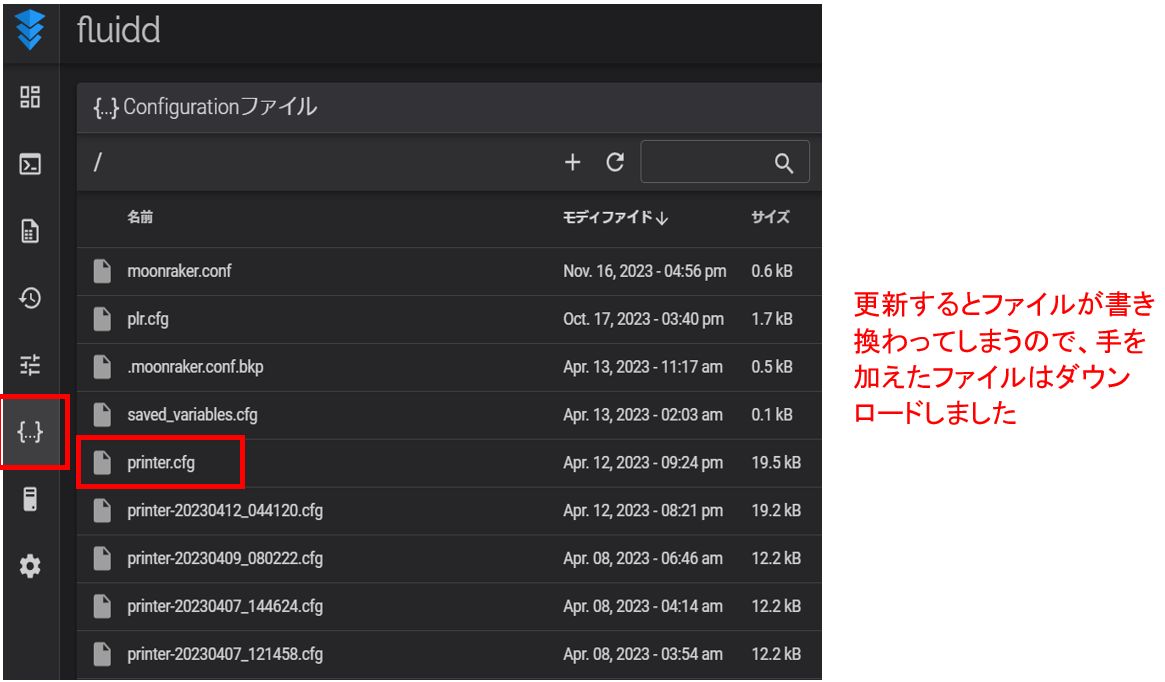Open the G-code files sidebar icon

pos(30,231)
